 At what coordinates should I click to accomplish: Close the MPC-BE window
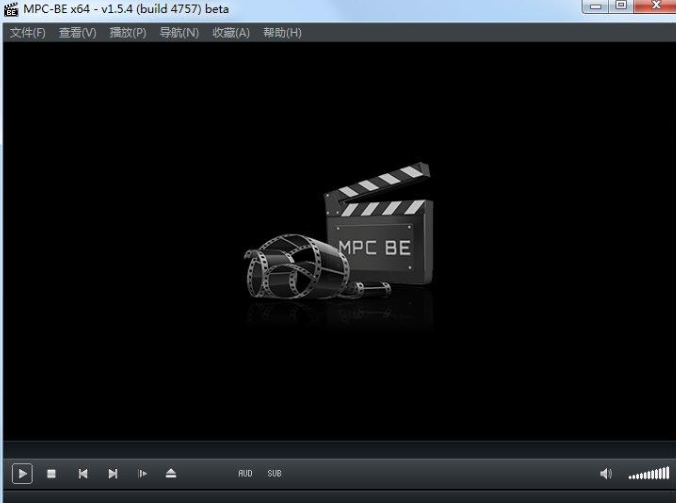655,6
